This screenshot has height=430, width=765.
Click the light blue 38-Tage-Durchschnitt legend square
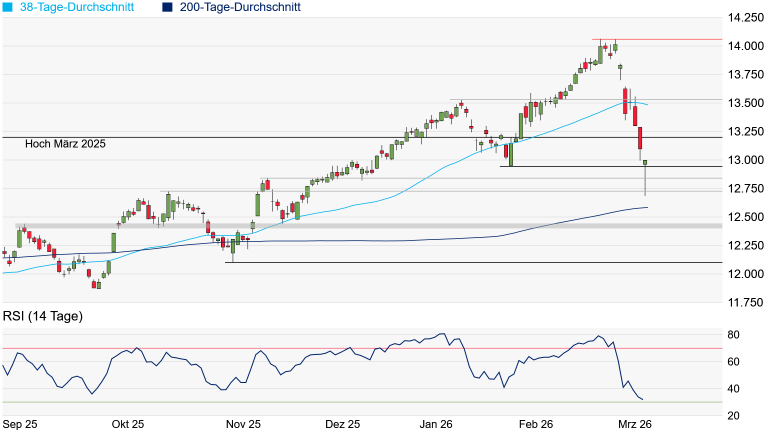tap(7, 7)
